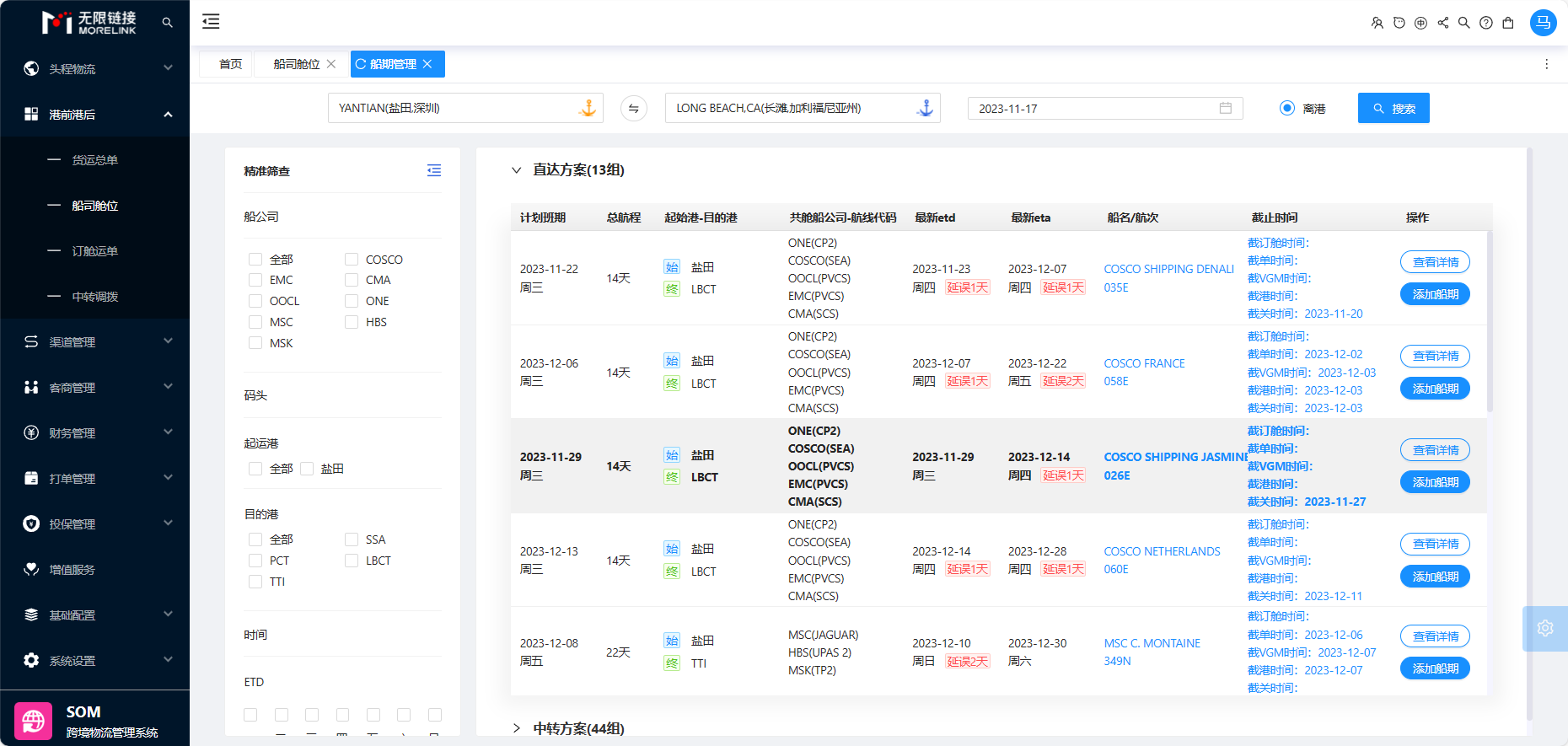The height and width of the screenshot is (746, 1568).
Task: Check the OOCL carrier checkbox
Action: click(x=255, y=301)
